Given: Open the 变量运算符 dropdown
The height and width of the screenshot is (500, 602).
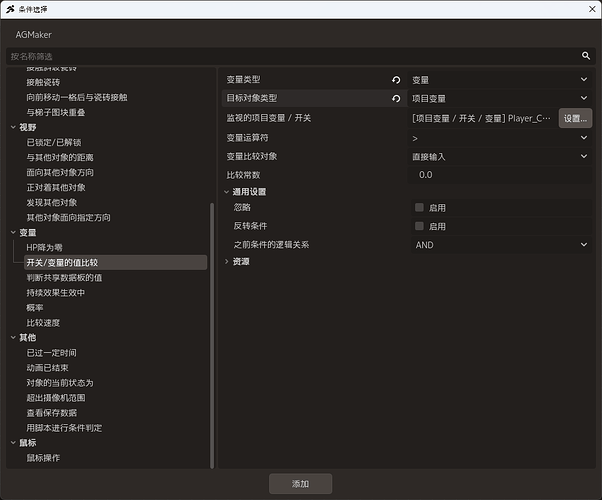Looking at the screenshot, I should click(499, 138).
